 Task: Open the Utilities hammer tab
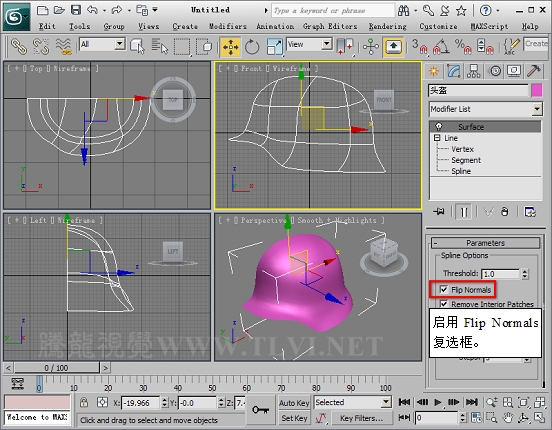point(534,71)
